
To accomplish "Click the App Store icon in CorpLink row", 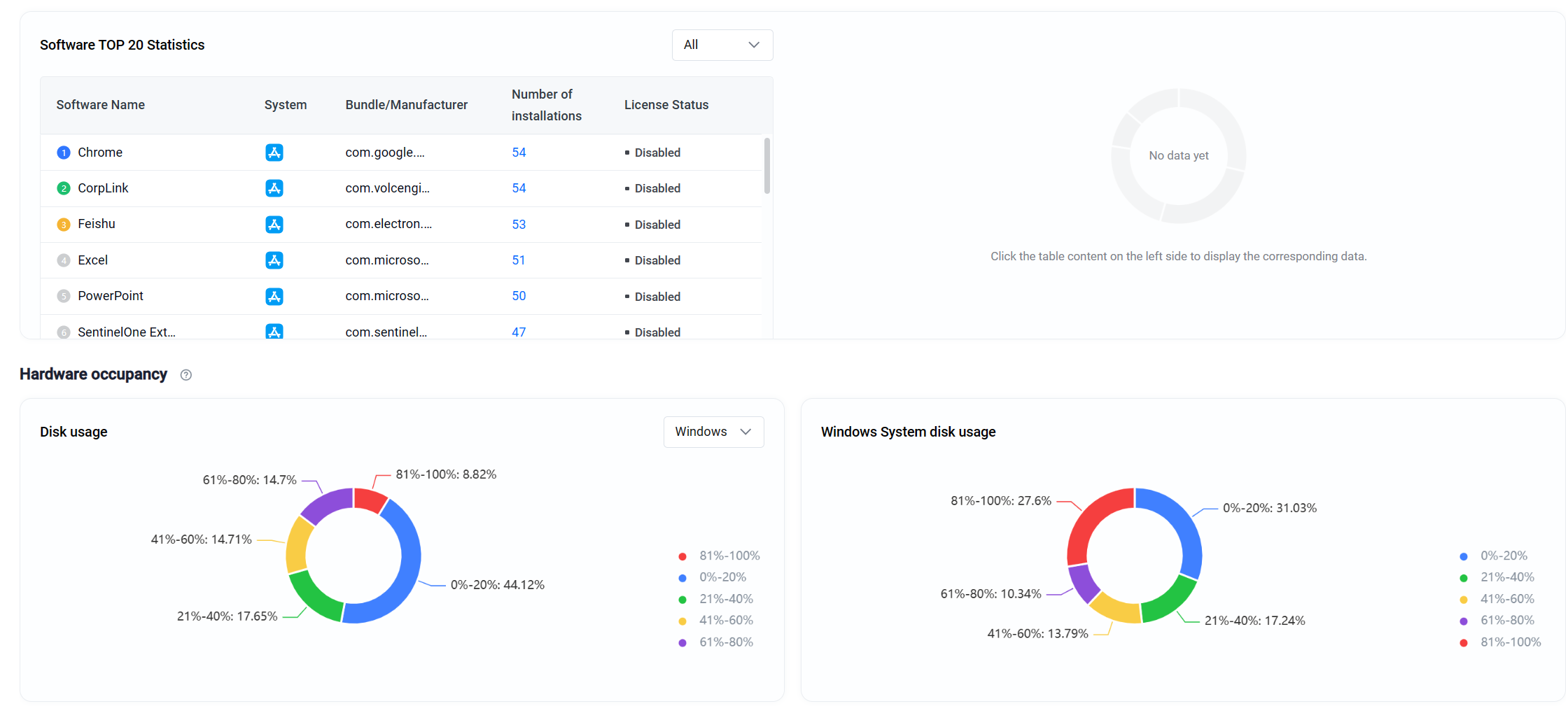I will click(274, 188).
